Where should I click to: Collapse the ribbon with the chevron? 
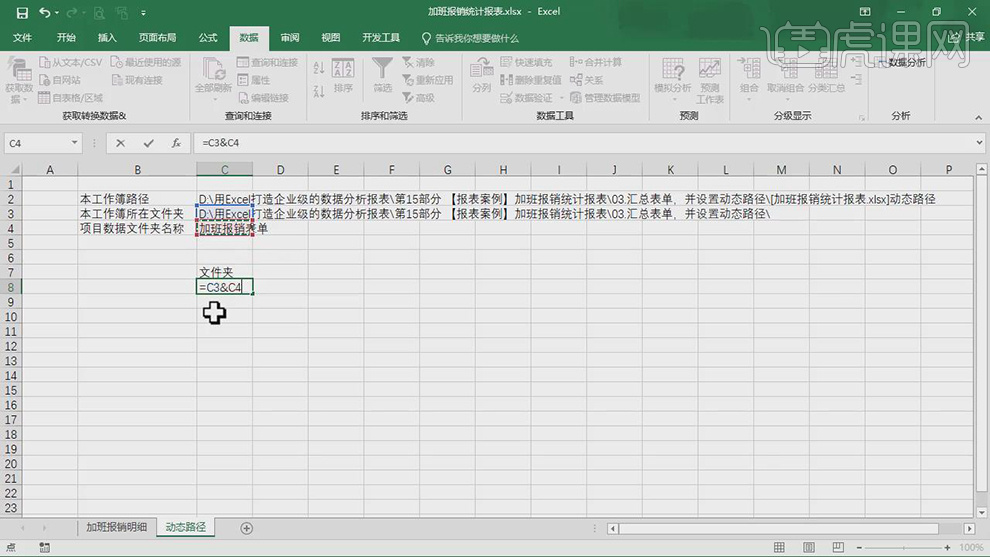(978, 117)
